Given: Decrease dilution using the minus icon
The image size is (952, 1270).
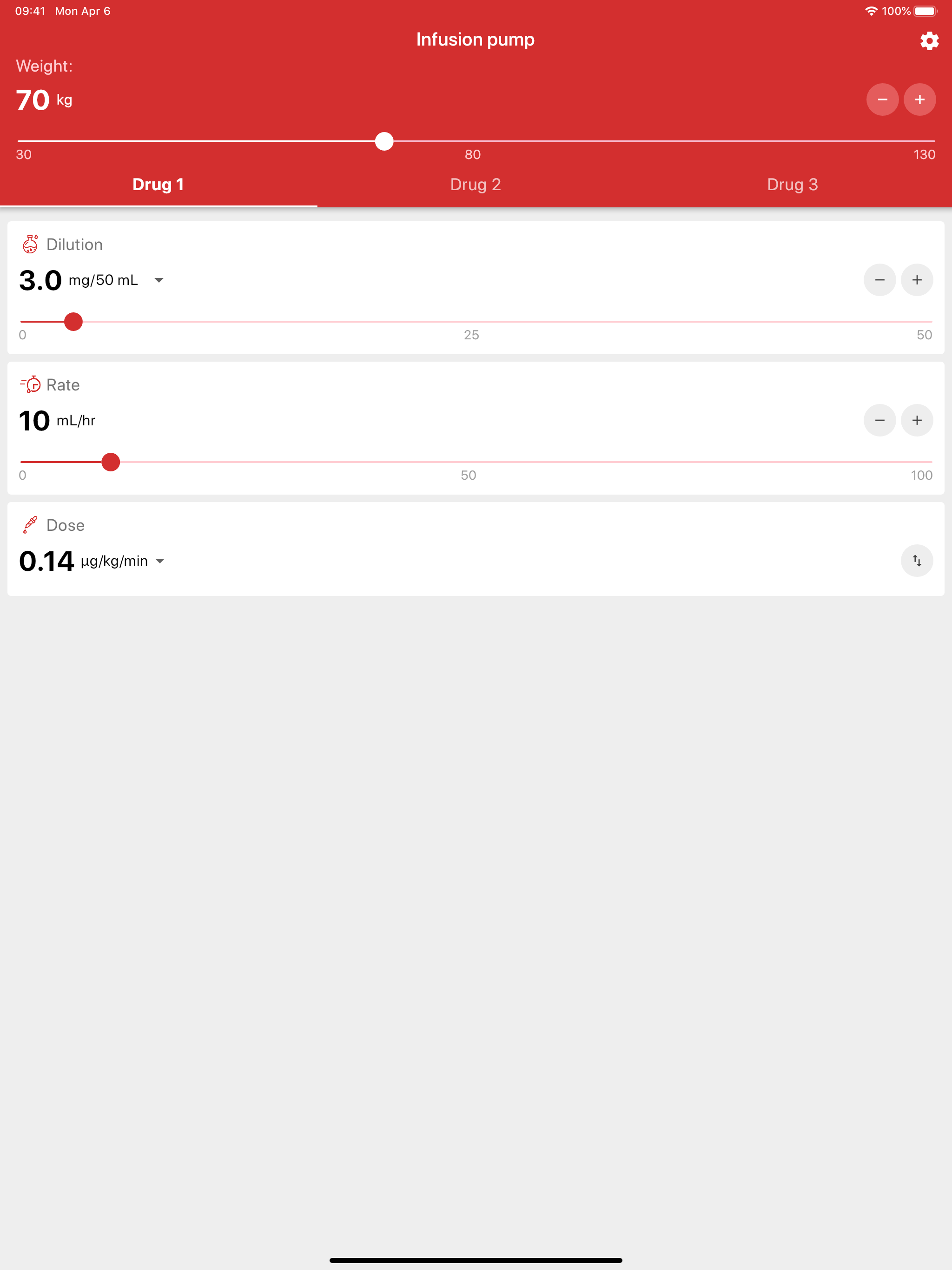Looking at the screenshot, I should (879, 280).
